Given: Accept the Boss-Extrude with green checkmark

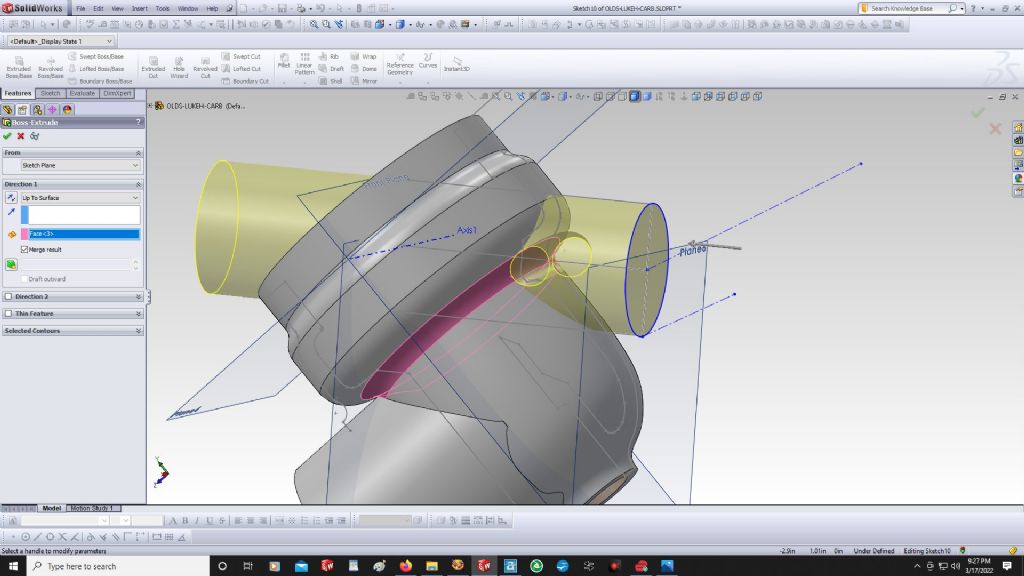Looking at the screenshot, I should [x=8, y=136].
